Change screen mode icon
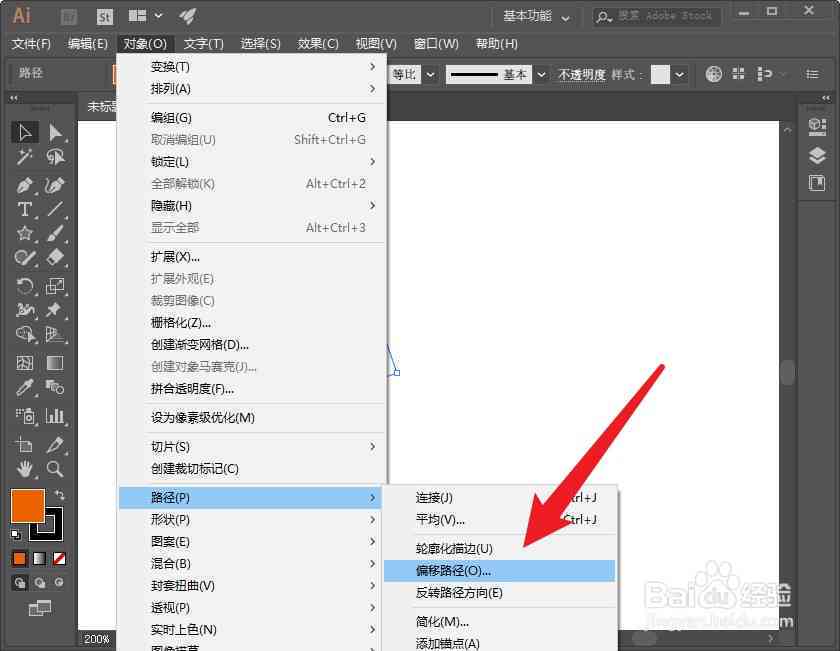The image size is (840, 651). pos(40,608)
